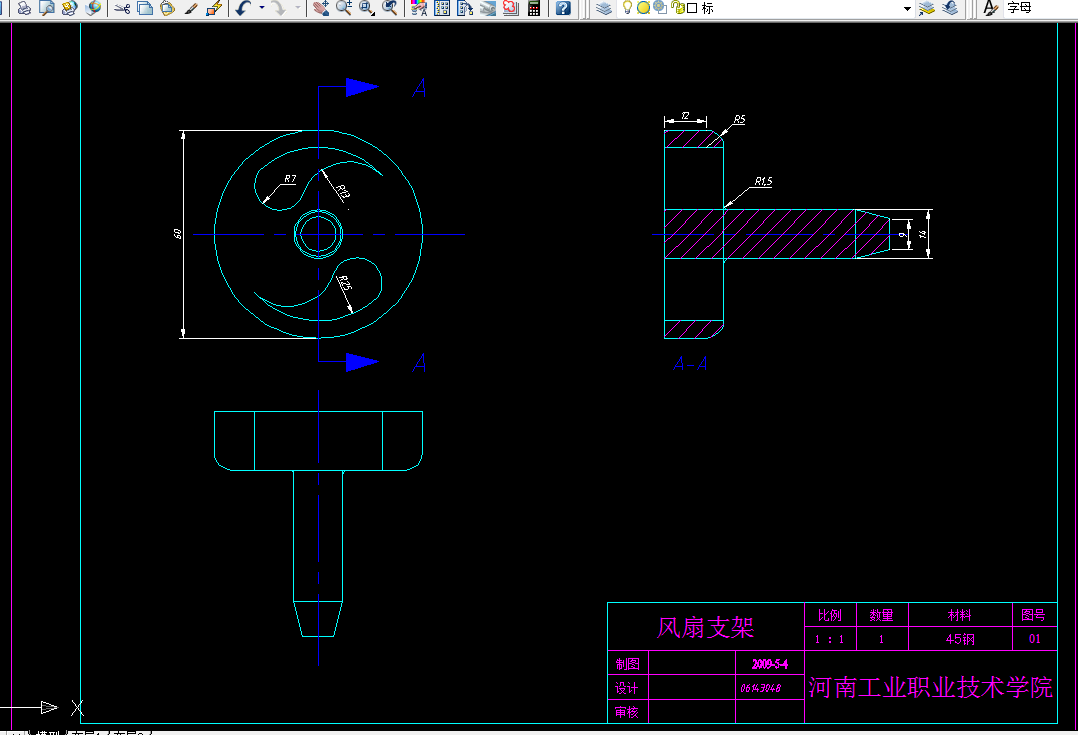This screenshot has width=1078, height=735.
Task: Select the Pan hand tool
Action: 320,8
